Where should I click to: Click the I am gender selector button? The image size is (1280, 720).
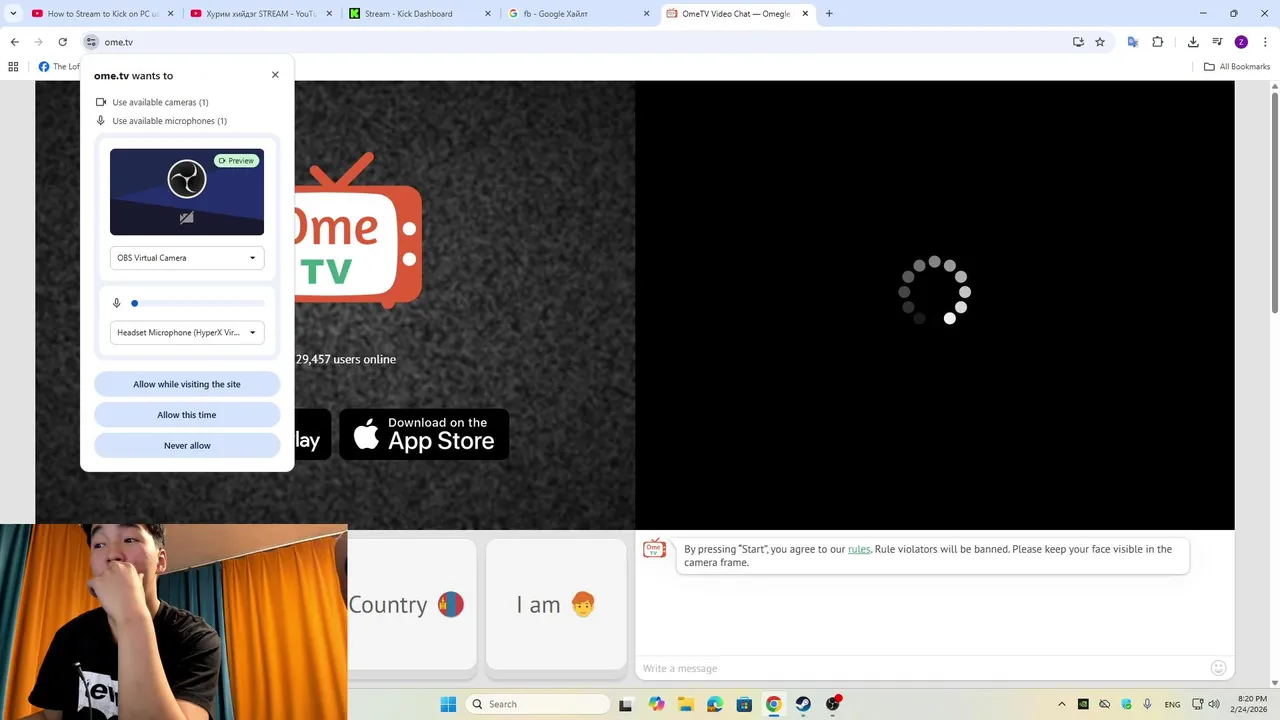click(x=556, y=605)
